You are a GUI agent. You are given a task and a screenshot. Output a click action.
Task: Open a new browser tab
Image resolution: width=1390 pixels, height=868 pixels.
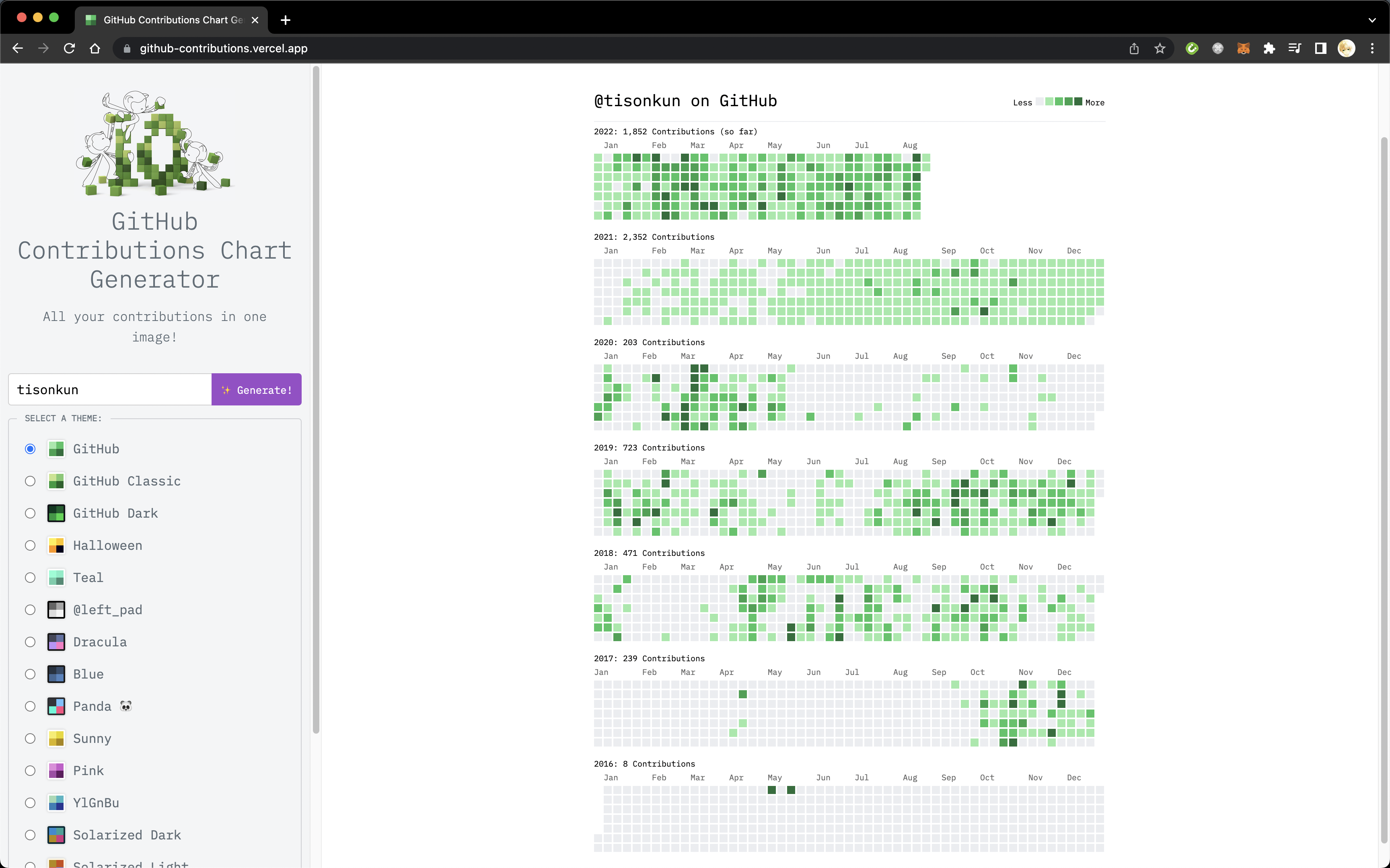click(x=285, y=20)
